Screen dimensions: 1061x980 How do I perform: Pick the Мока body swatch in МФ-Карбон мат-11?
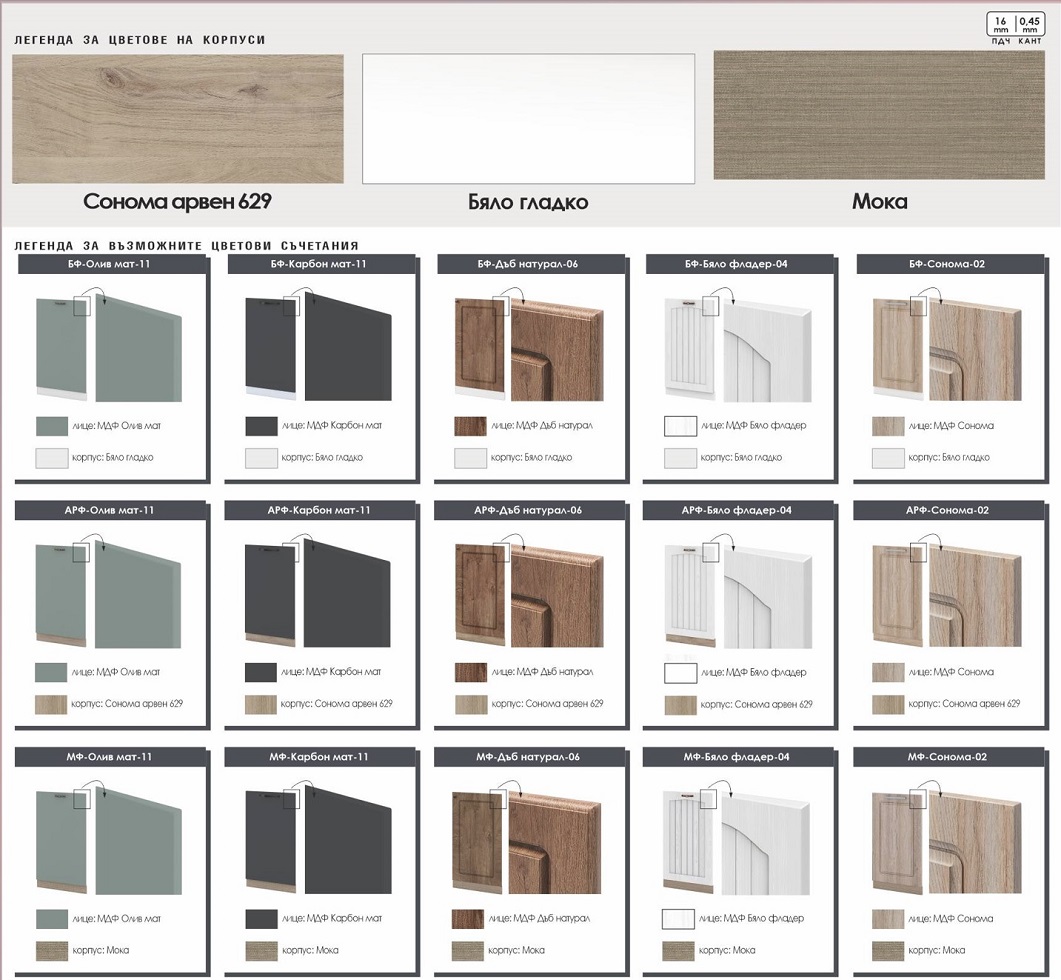point(261,950)
